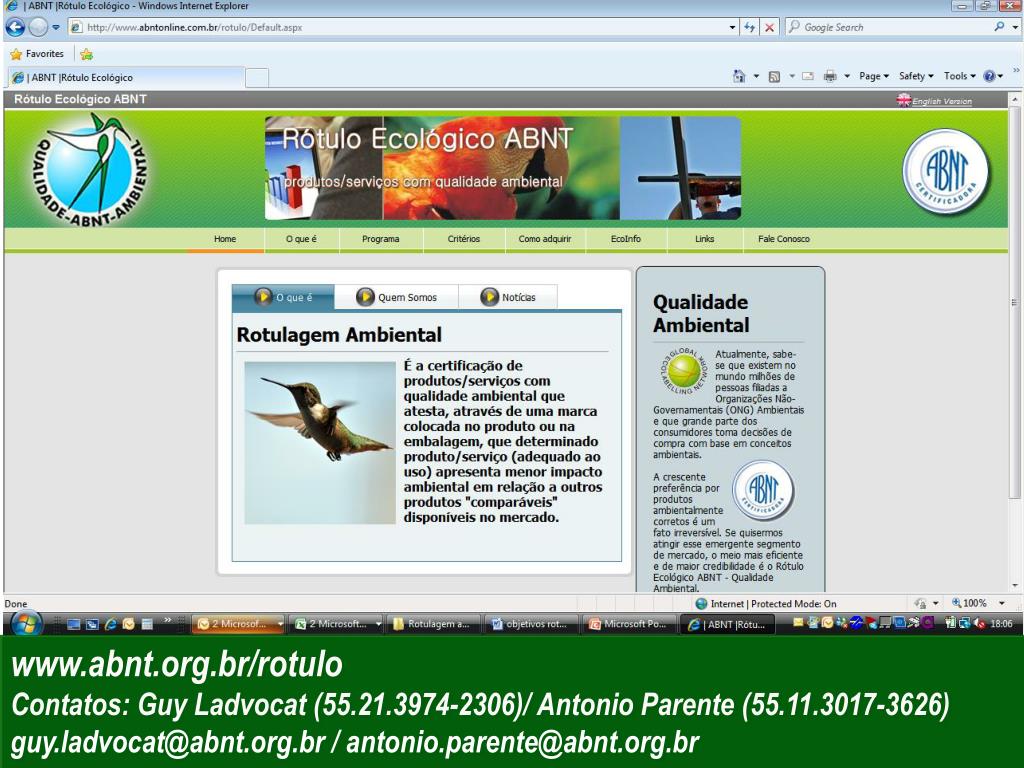Screen dimensions: 1024x768
Task: Expand toolbar overflow chevron
Action: [1016, 71]
